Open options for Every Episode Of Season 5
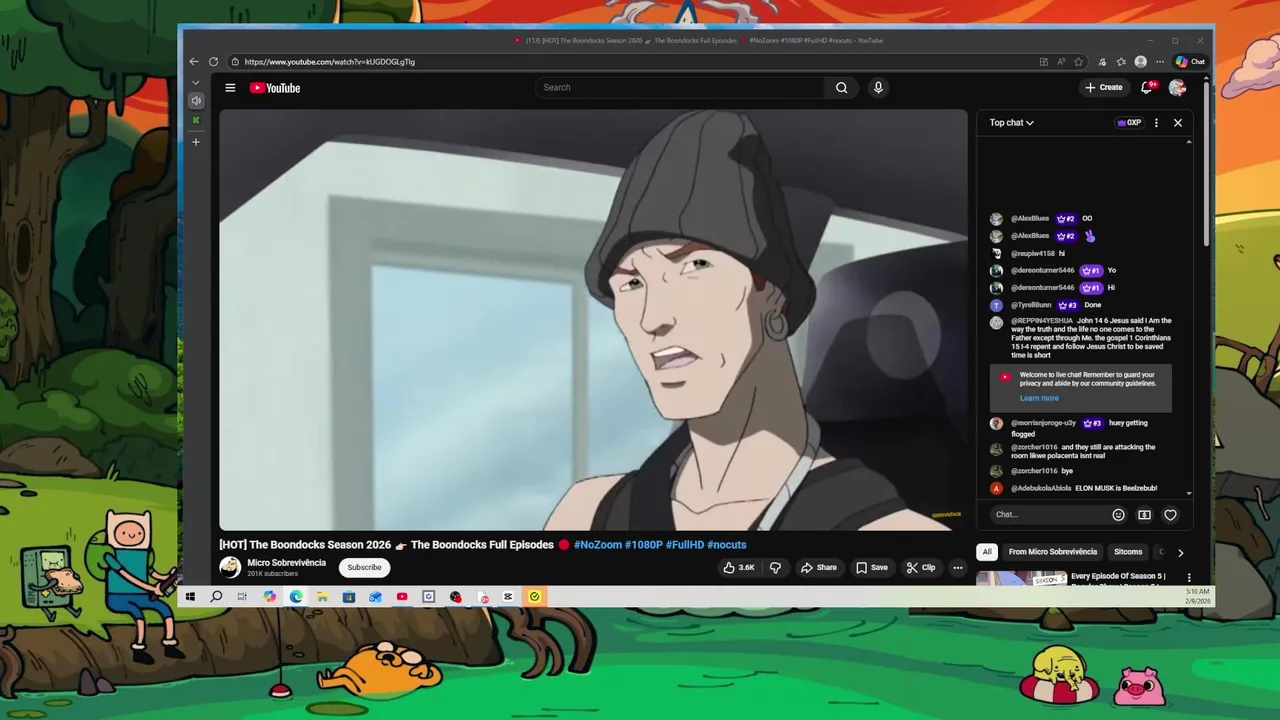 click(1189, 577)
